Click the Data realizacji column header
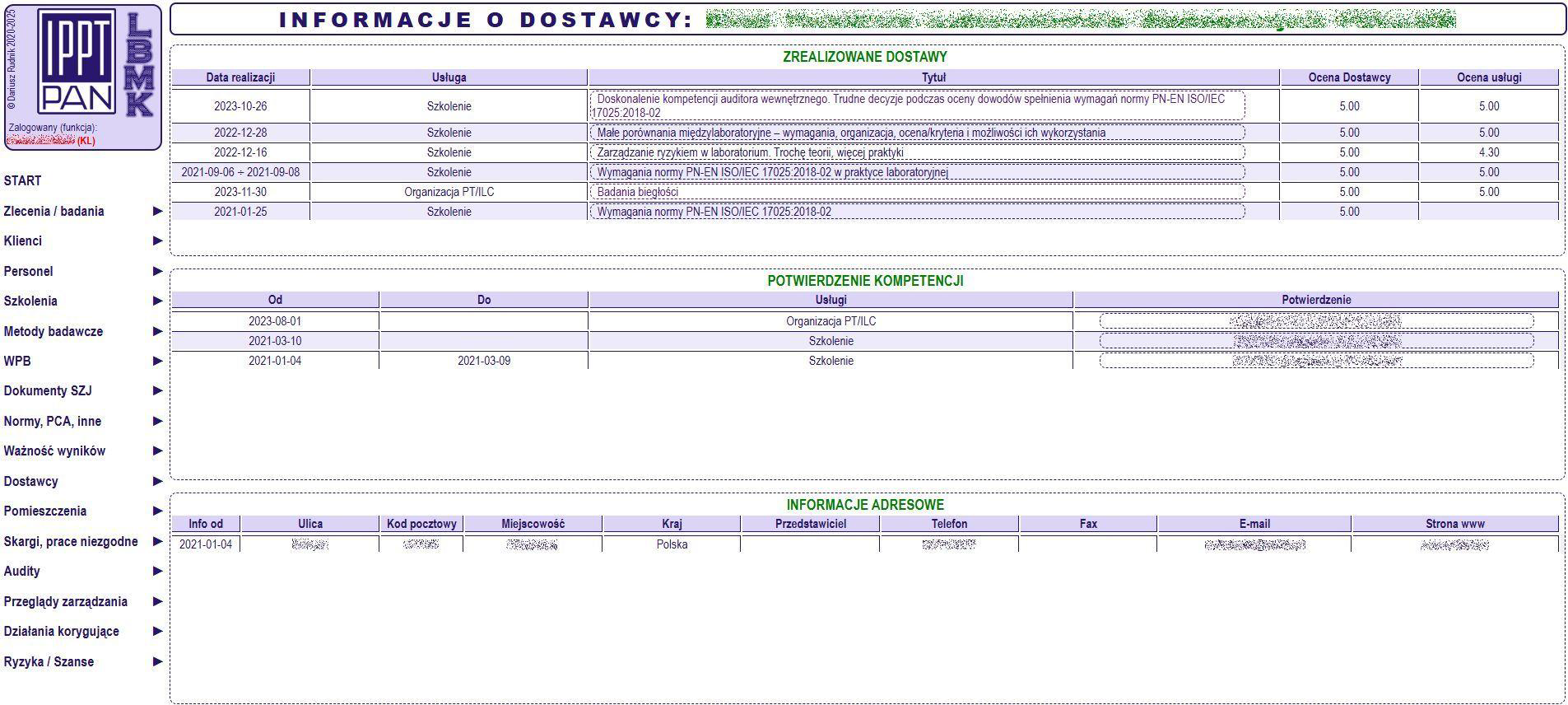The image size is (1568, 705). click(x=240, y=77)
